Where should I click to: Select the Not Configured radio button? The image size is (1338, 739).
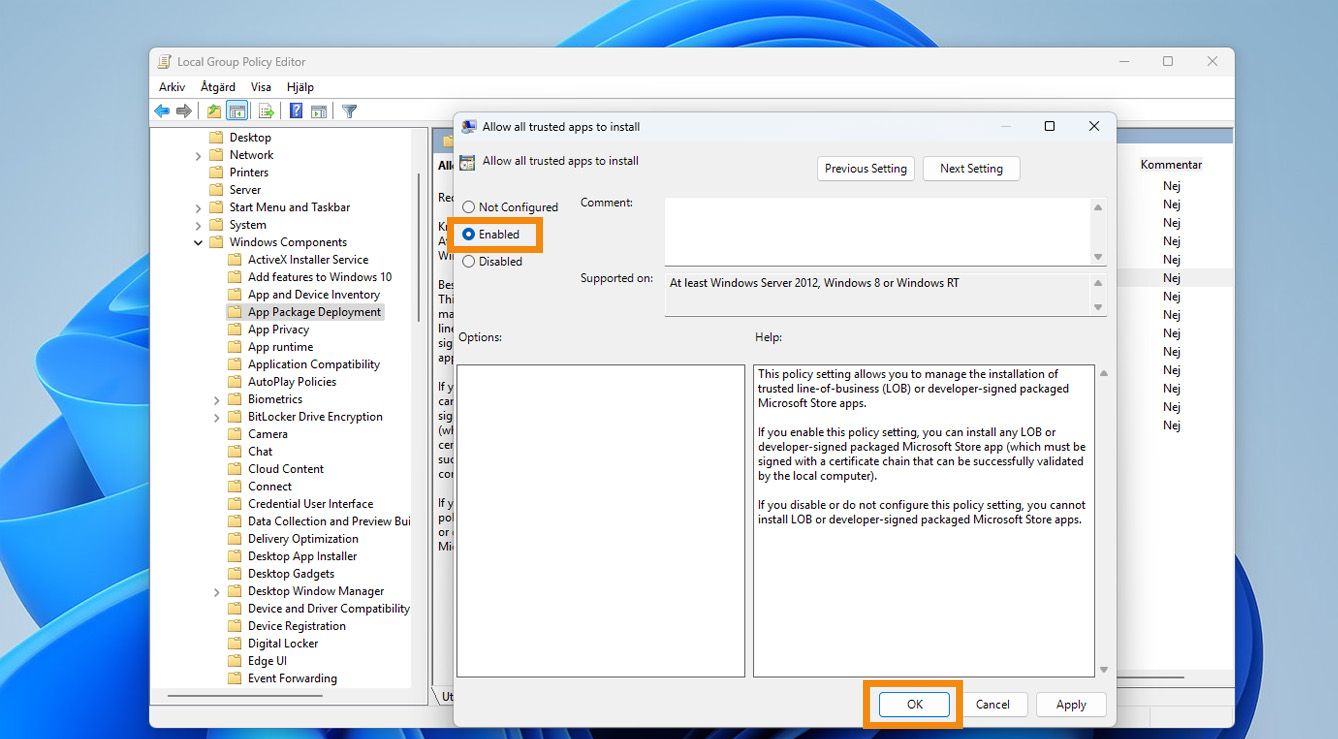tap(469, 207)
